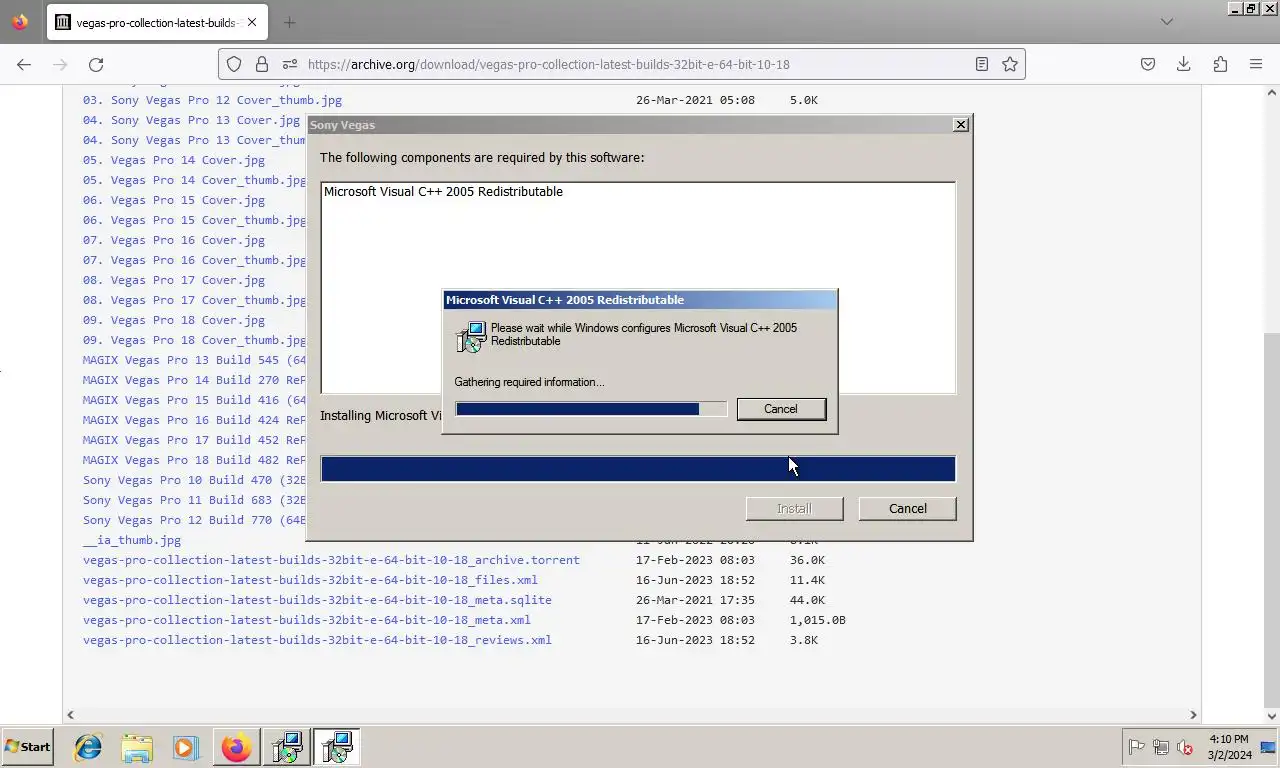Open the _reviews.xml file link
Screen dimensions: 1280x768
tap(317, 640)
